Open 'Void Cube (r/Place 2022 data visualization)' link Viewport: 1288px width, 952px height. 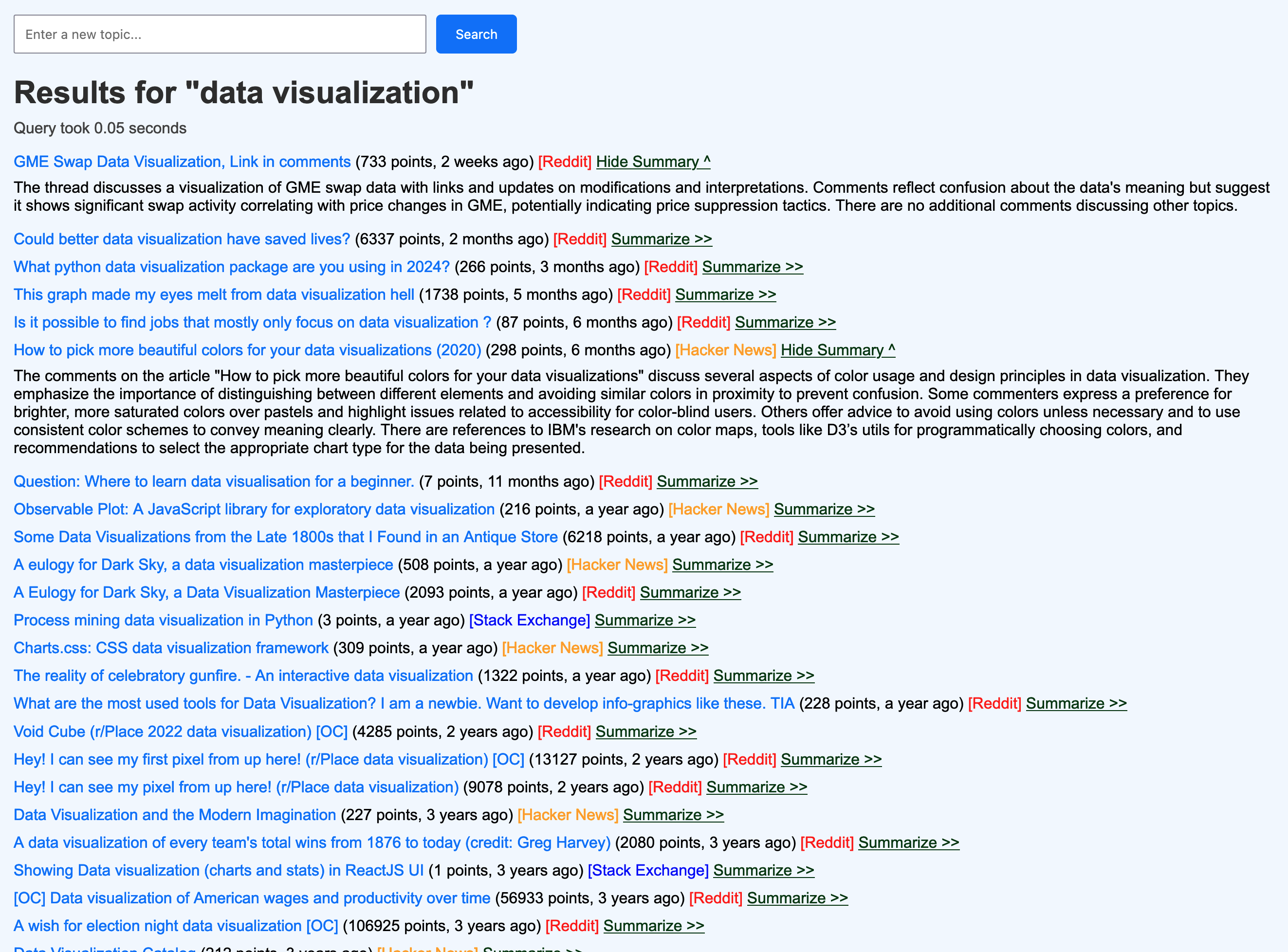[x=181, y=732]
